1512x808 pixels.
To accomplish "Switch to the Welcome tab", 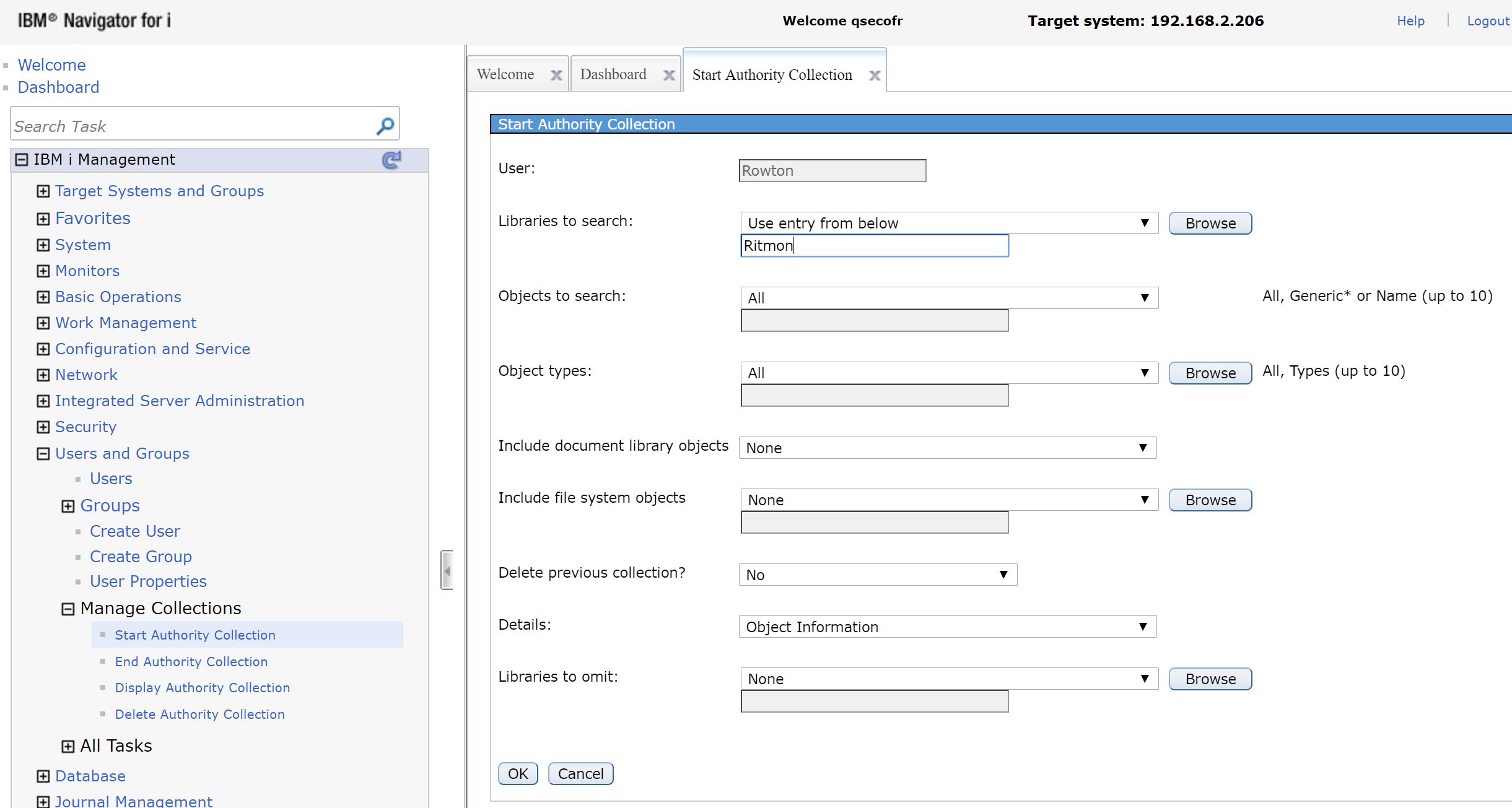I will point(505,75).
